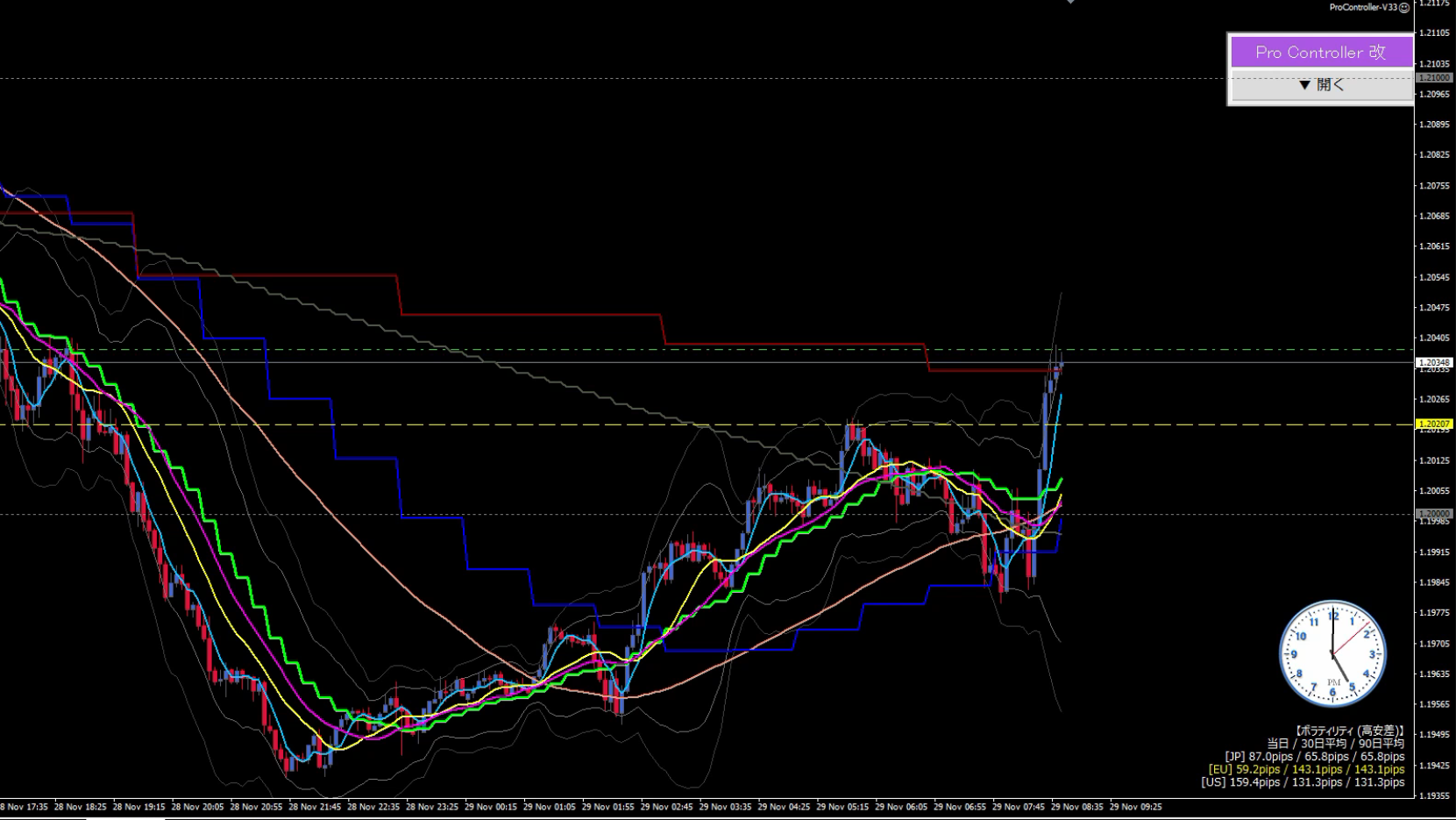Click the smiley face icon beside ProController-V33
The height and width of the screenshot is (820, 1456).
[1404, 7]
